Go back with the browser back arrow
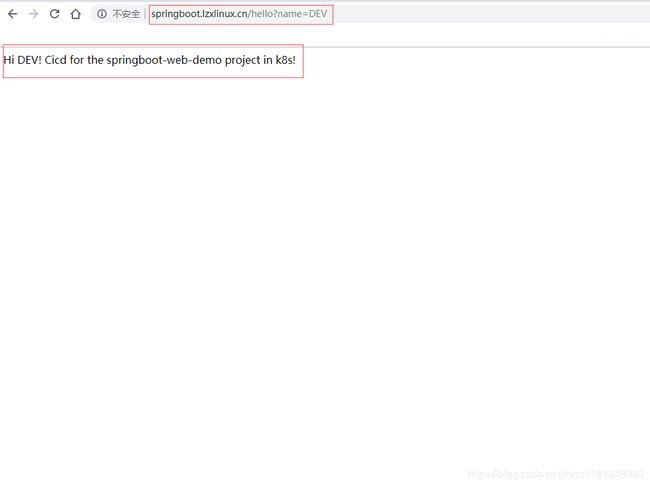650x486 pixels. tap(12, 14)
